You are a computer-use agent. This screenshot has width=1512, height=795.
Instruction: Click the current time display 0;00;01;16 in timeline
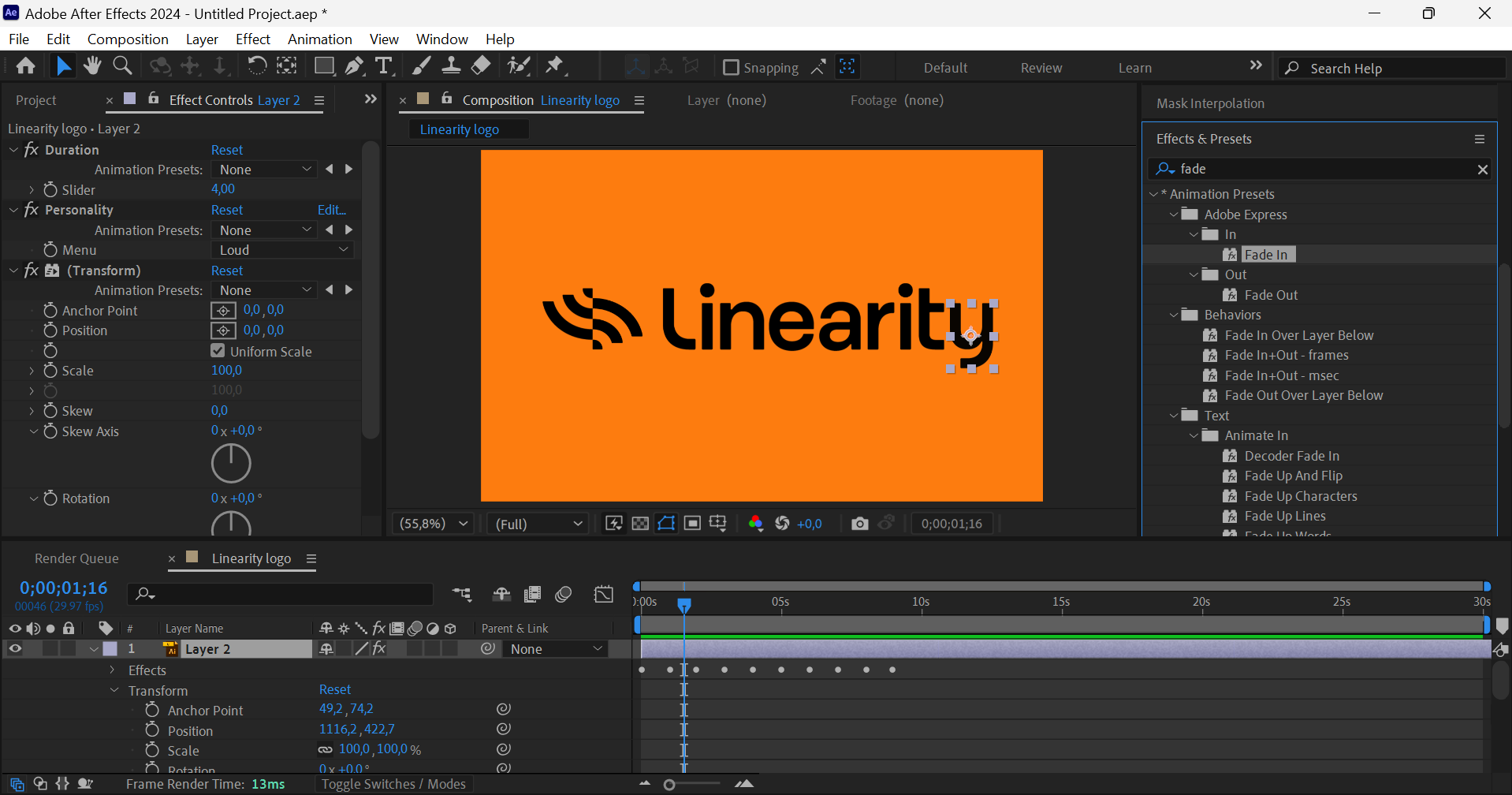(63, 588)
